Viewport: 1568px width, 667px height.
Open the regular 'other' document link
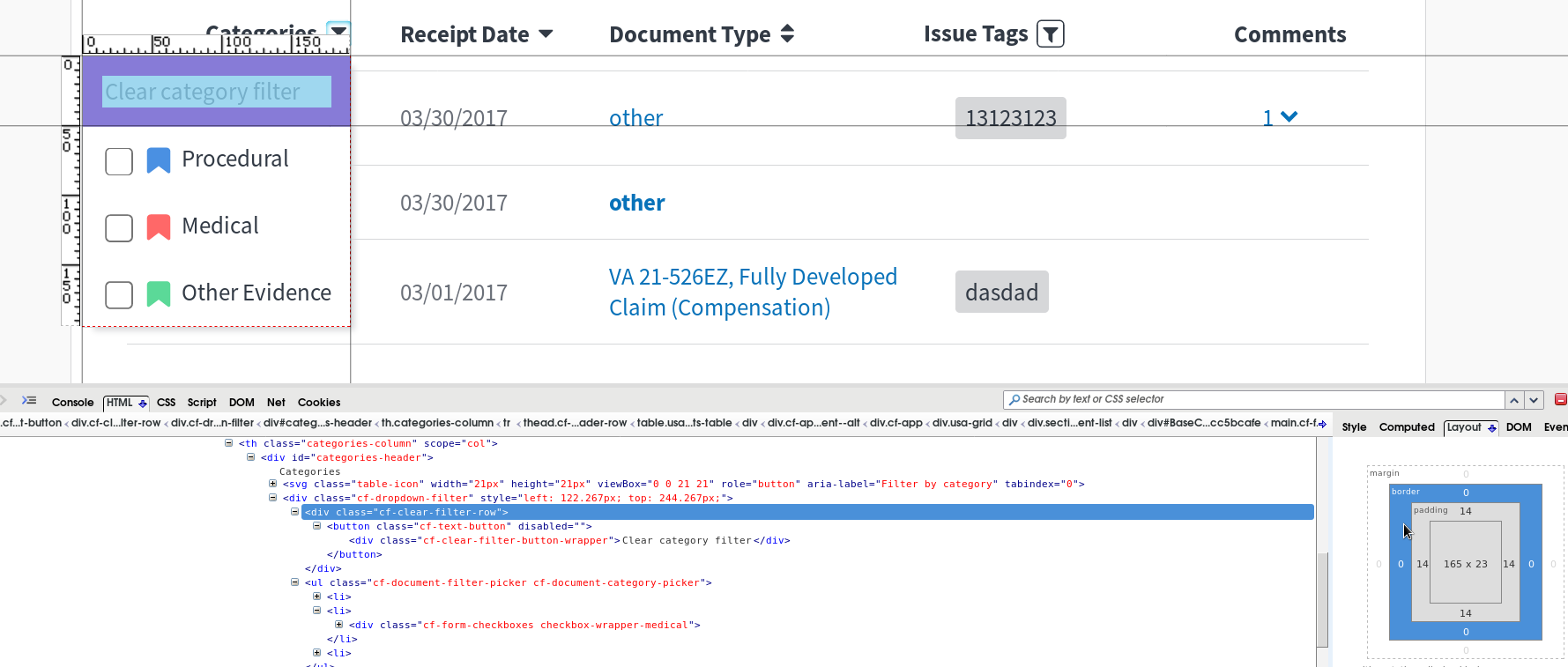pos(636,118)
